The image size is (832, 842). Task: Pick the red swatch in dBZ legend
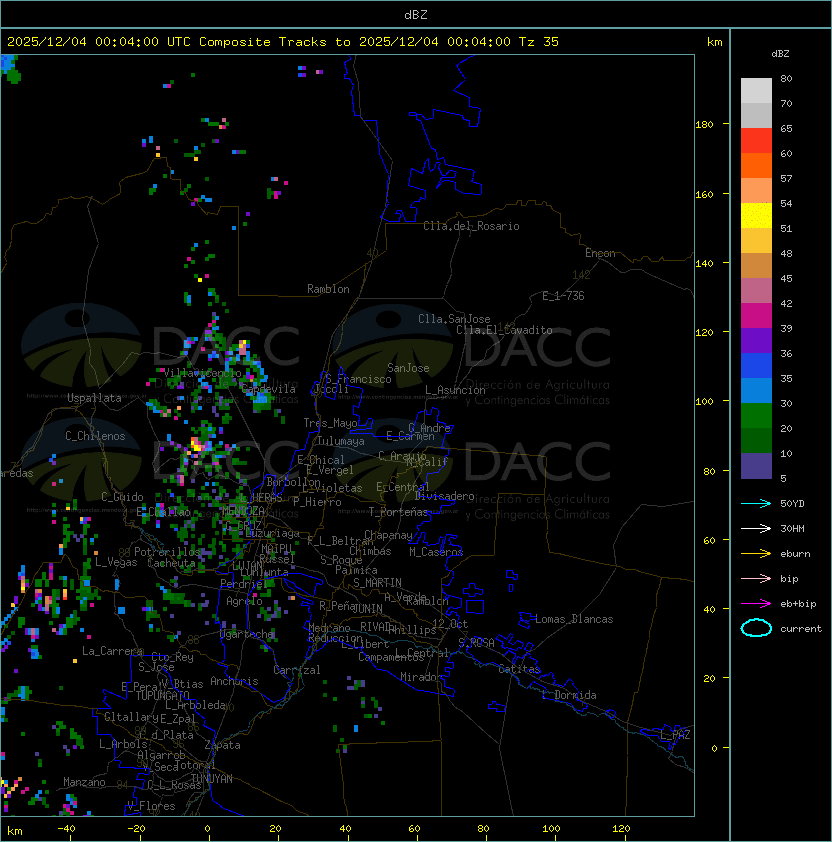tap(756, 141)
